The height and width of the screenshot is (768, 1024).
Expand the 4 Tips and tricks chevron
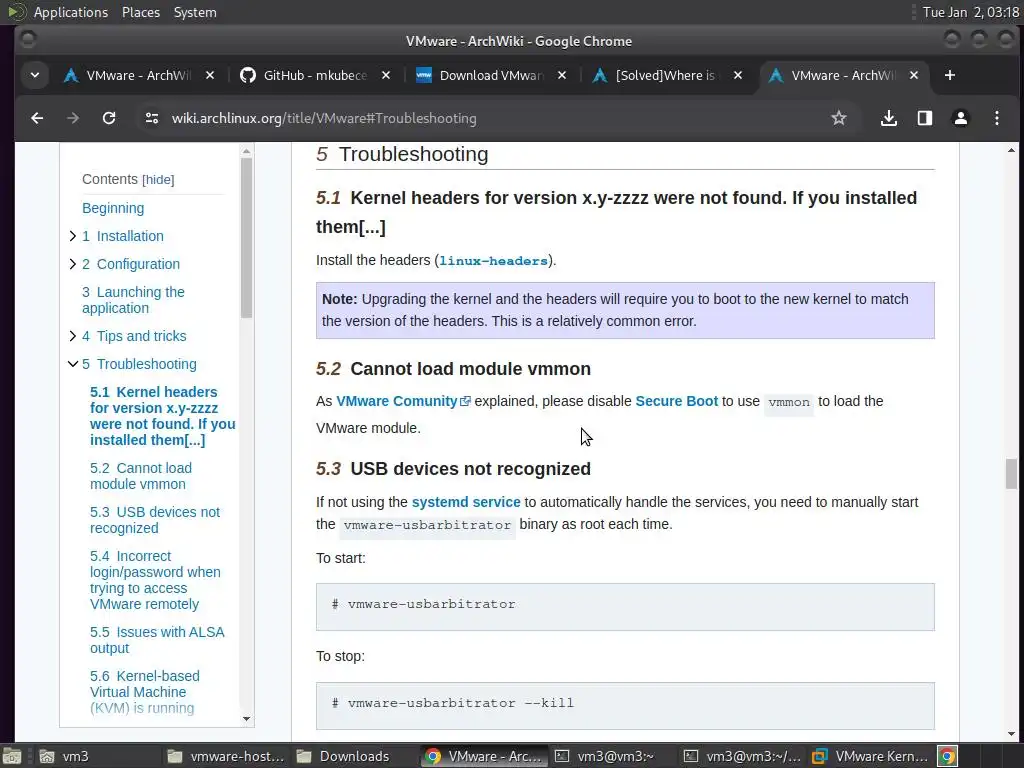click(x=72, y=336)
